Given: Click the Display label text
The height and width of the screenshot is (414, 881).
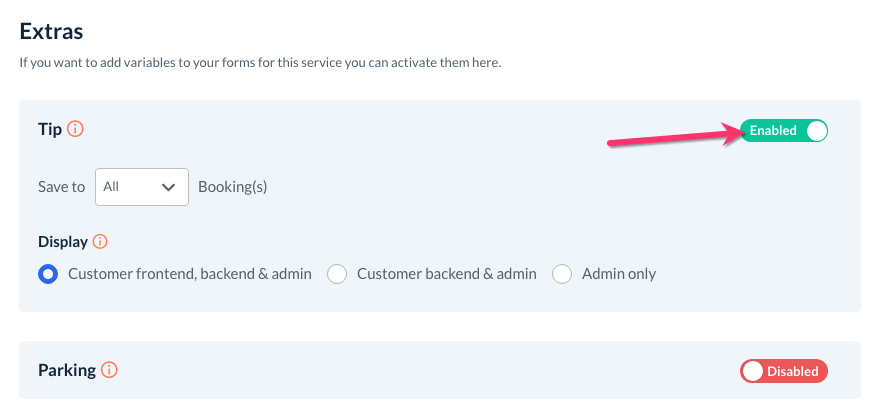Looking at the screenshot, I should (63, 242).
